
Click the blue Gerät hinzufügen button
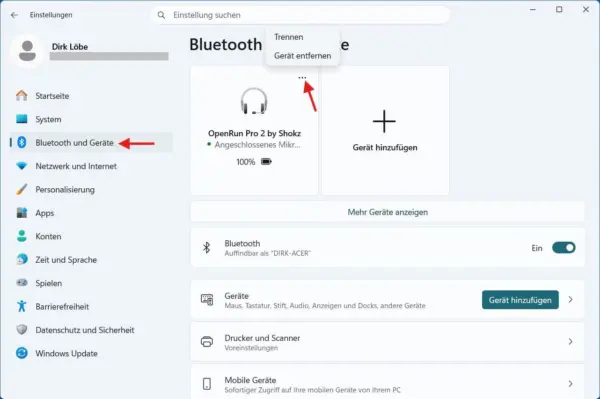[520, 300]
